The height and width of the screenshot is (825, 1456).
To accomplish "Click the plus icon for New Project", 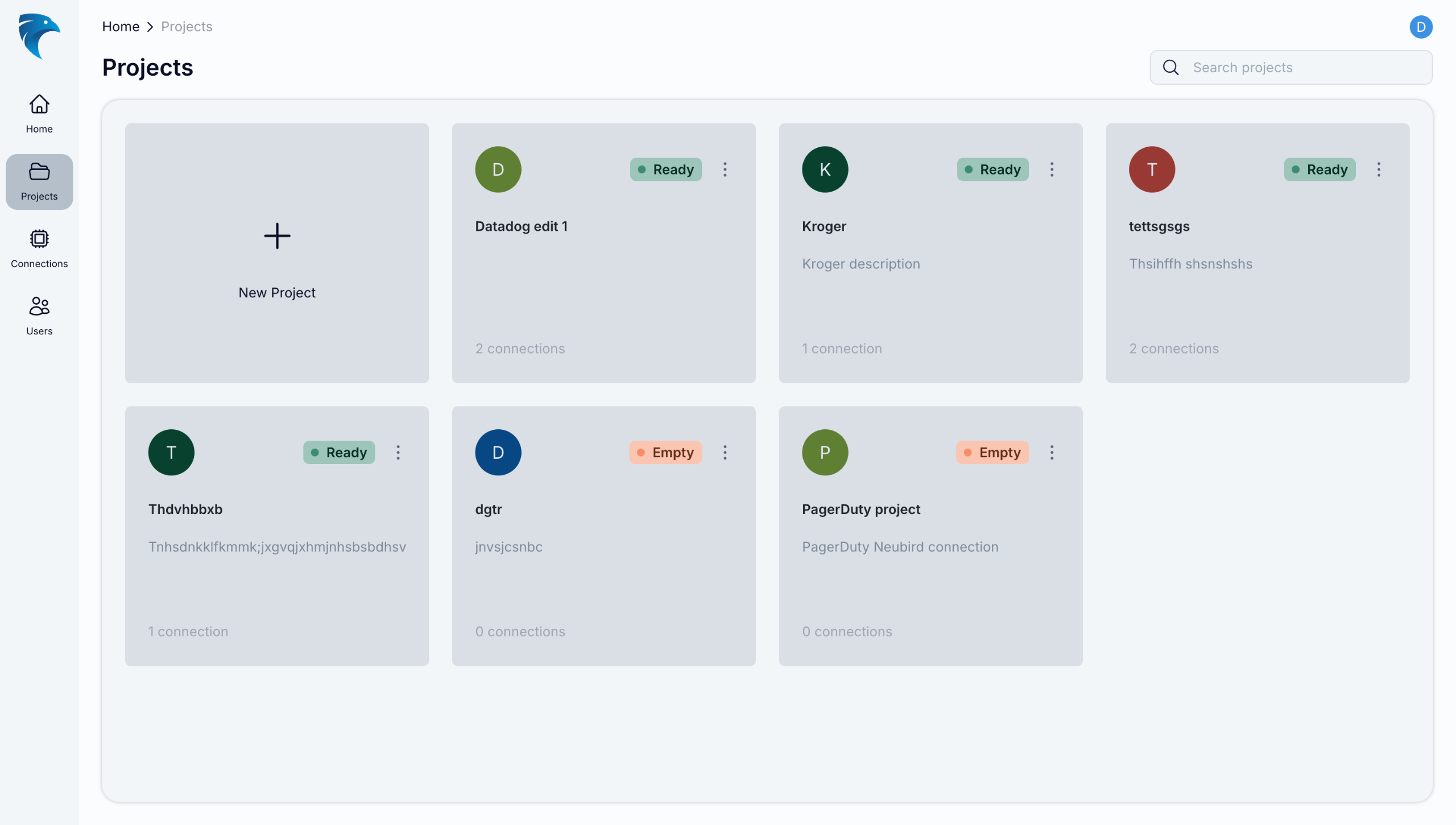I will (x=277, y=236).
